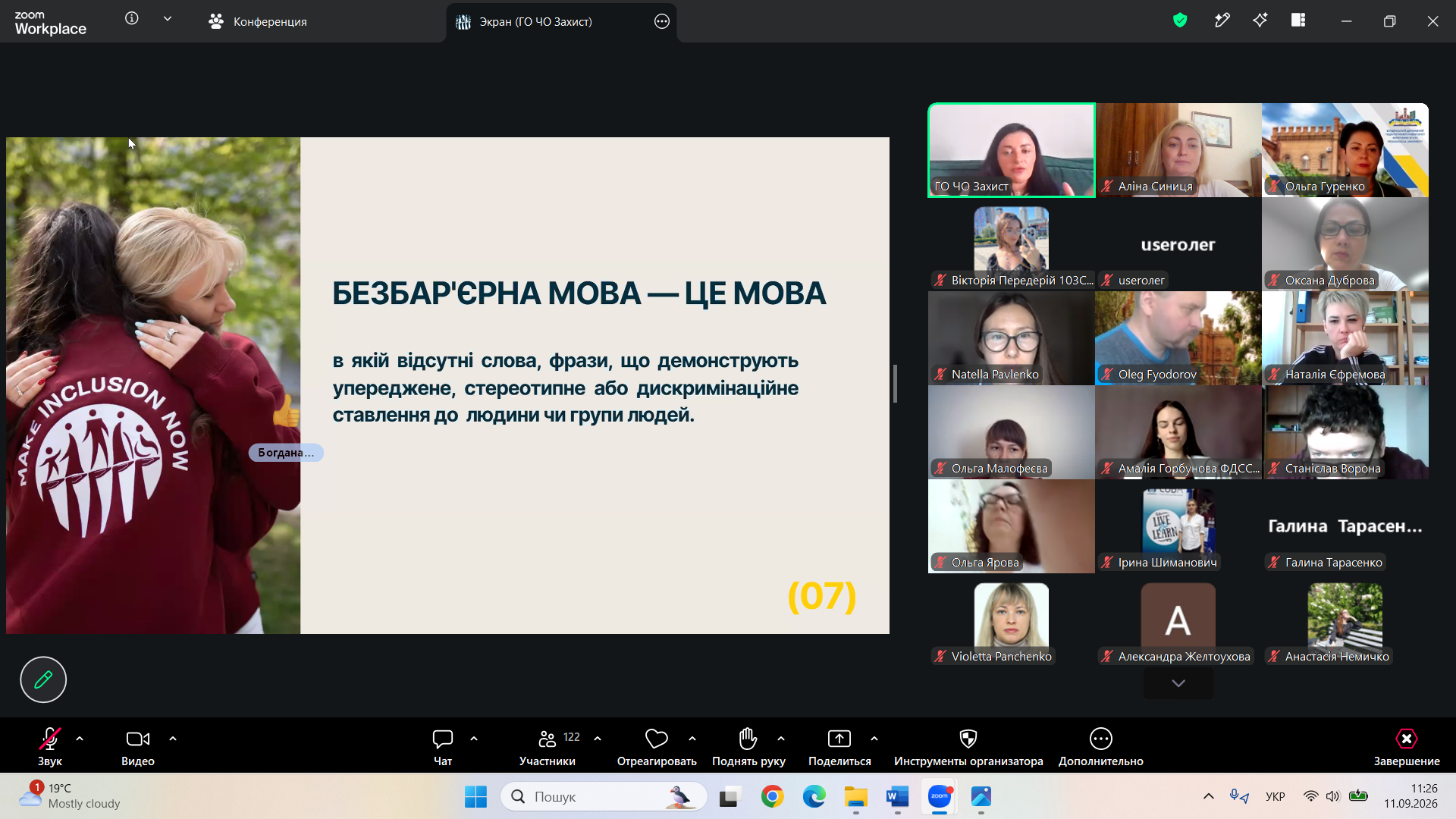Viewport: 1456px width, 819px height.
Task: Open Инструменты организатора shield
Action: point(968,747)
